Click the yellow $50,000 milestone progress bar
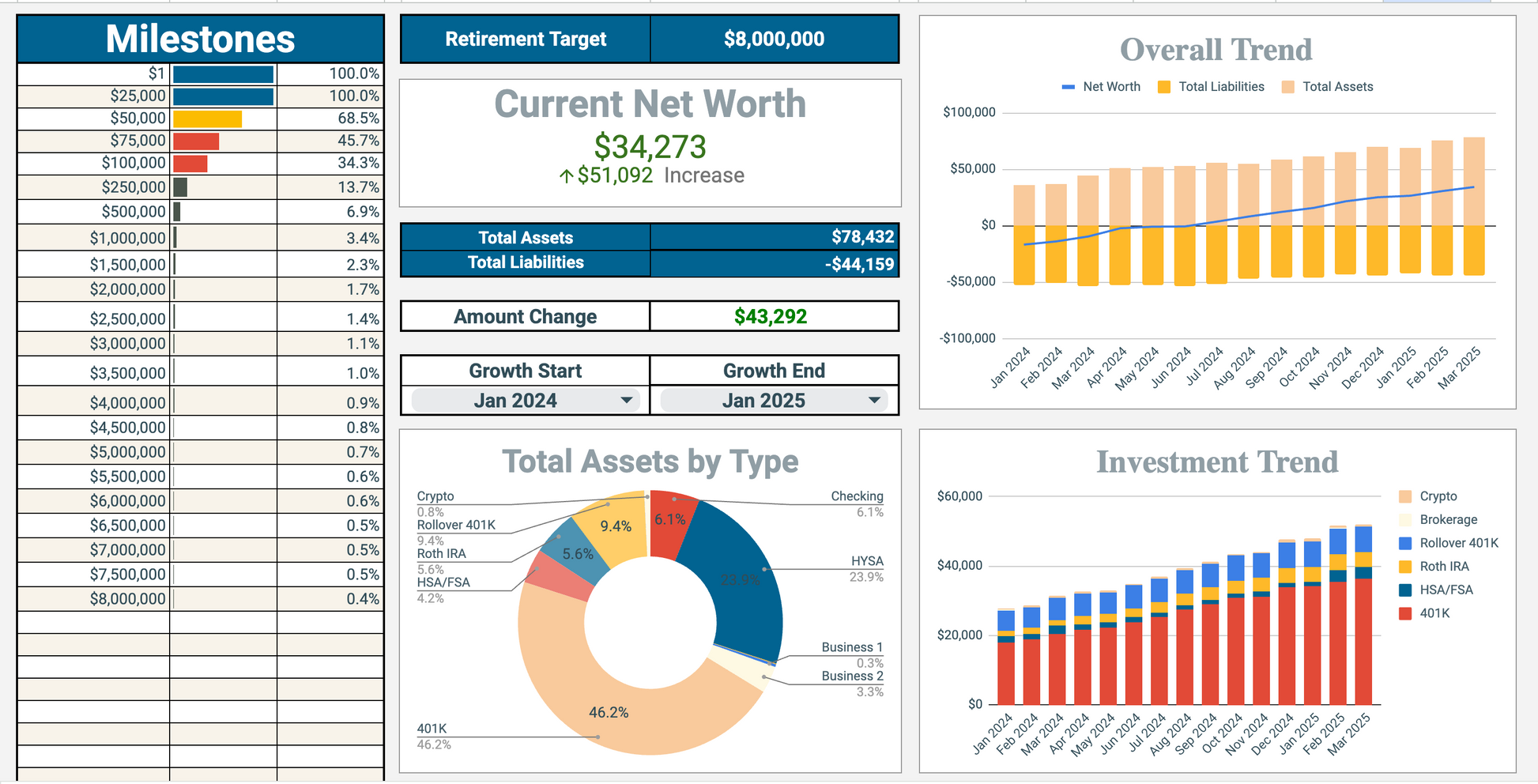Viewport: 1538px width, 784px height. click(x=208, y=119)
